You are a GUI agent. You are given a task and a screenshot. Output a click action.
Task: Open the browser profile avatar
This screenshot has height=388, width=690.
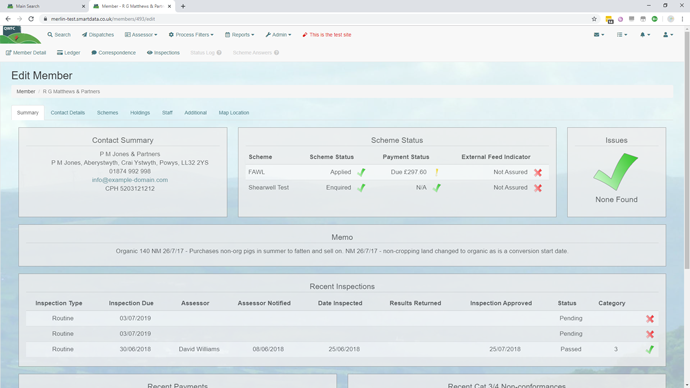click(x=671, y=19)
